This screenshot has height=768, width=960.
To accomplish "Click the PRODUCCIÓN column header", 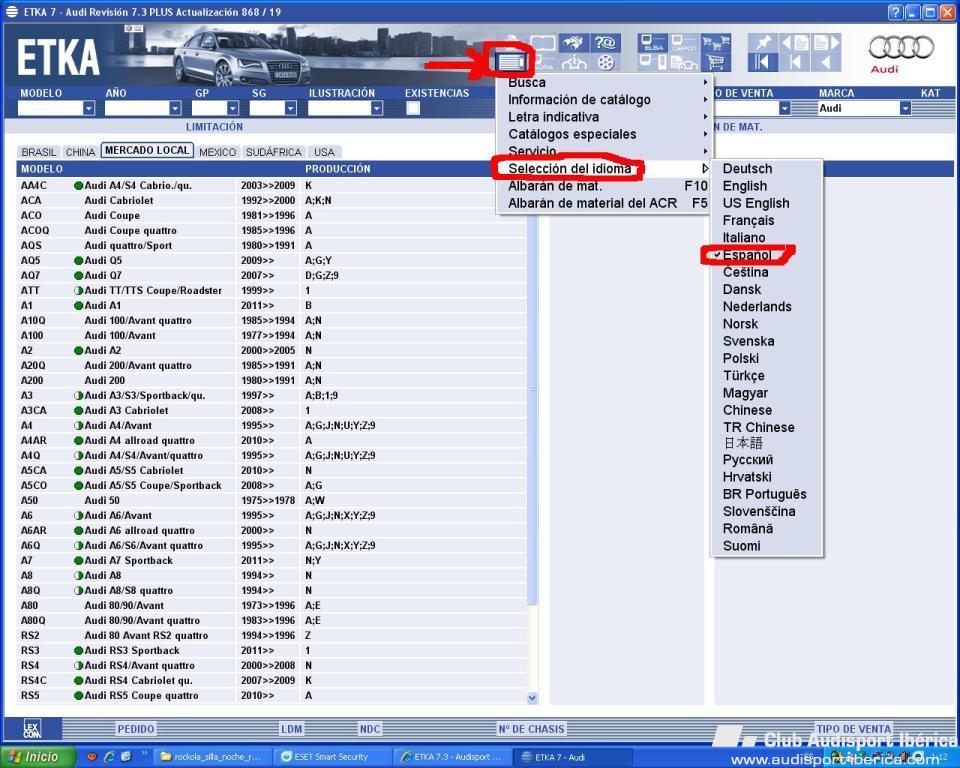I will [338, 169].
